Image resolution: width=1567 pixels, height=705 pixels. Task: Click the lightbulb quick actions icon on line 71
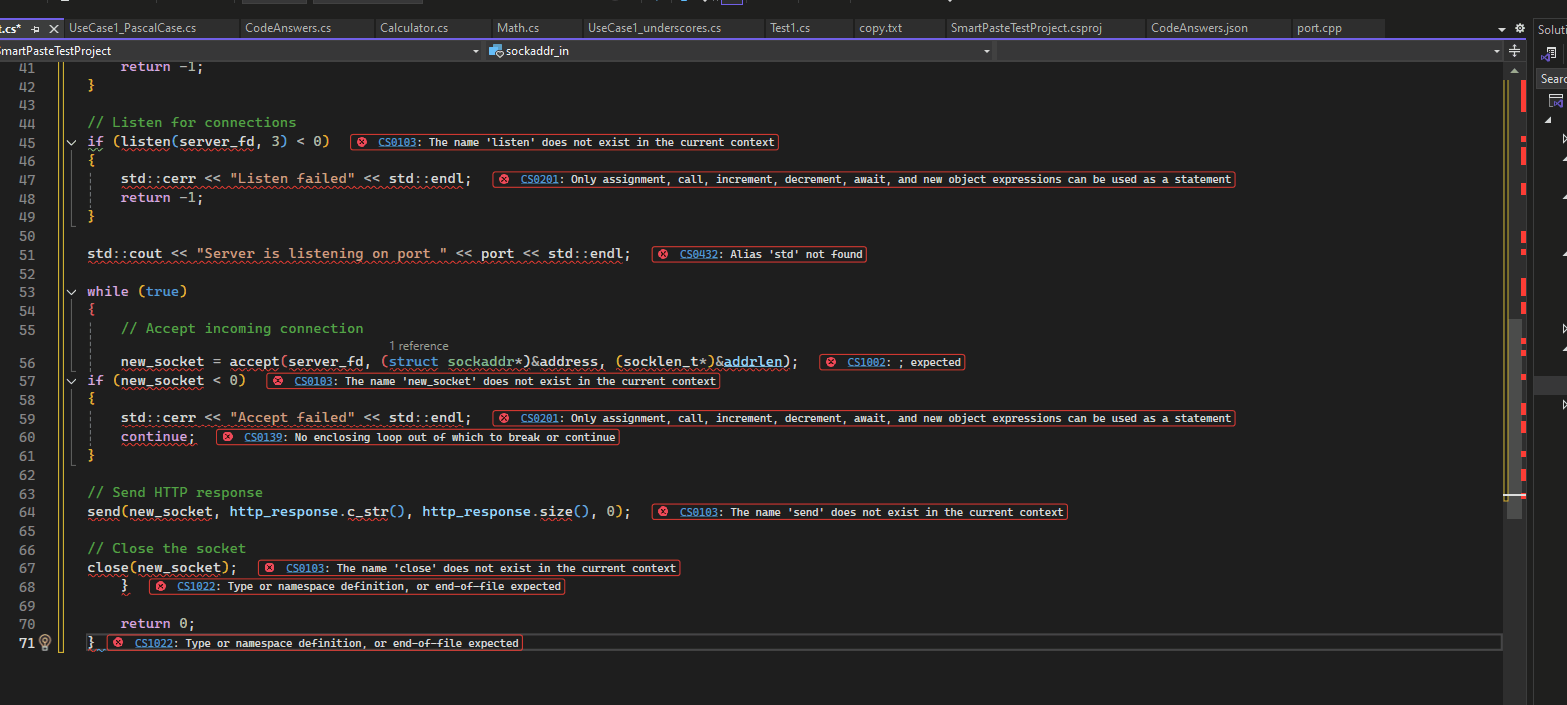pyautogui.click(x=44, y=643)
